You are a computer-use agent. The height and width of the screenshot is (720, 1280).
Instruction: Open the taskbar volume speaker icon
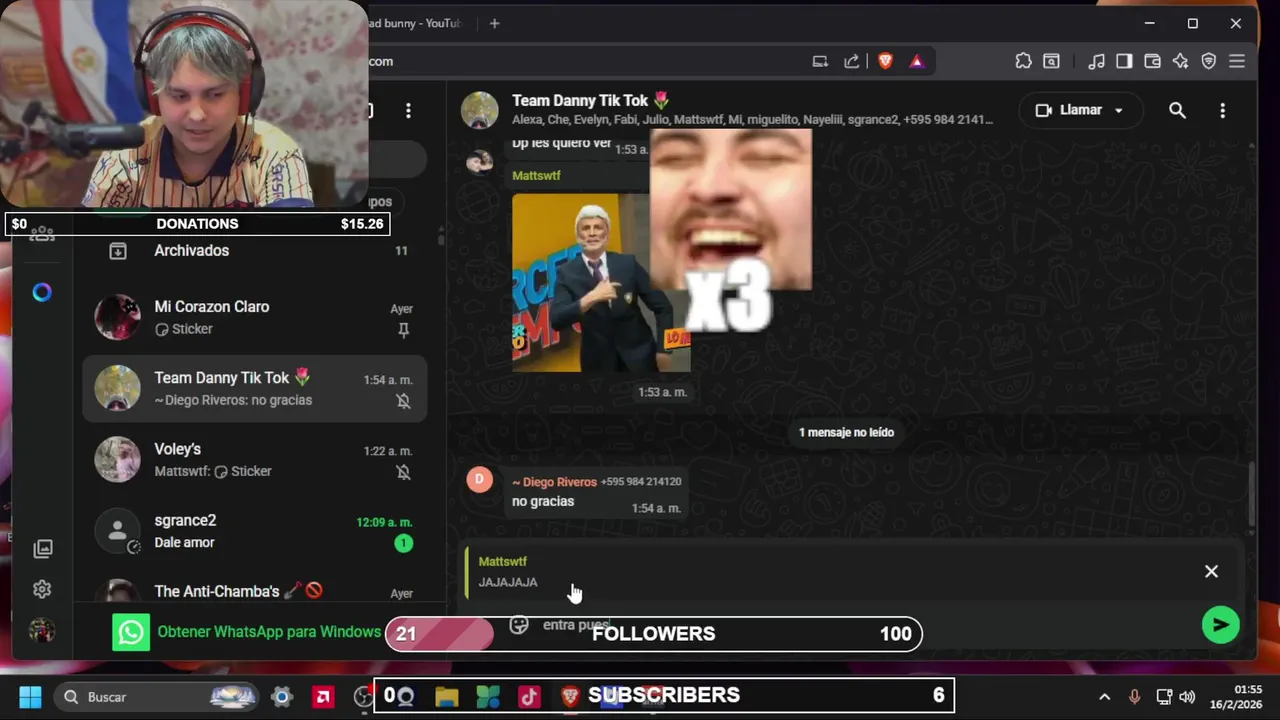[x=1187, y=697]
